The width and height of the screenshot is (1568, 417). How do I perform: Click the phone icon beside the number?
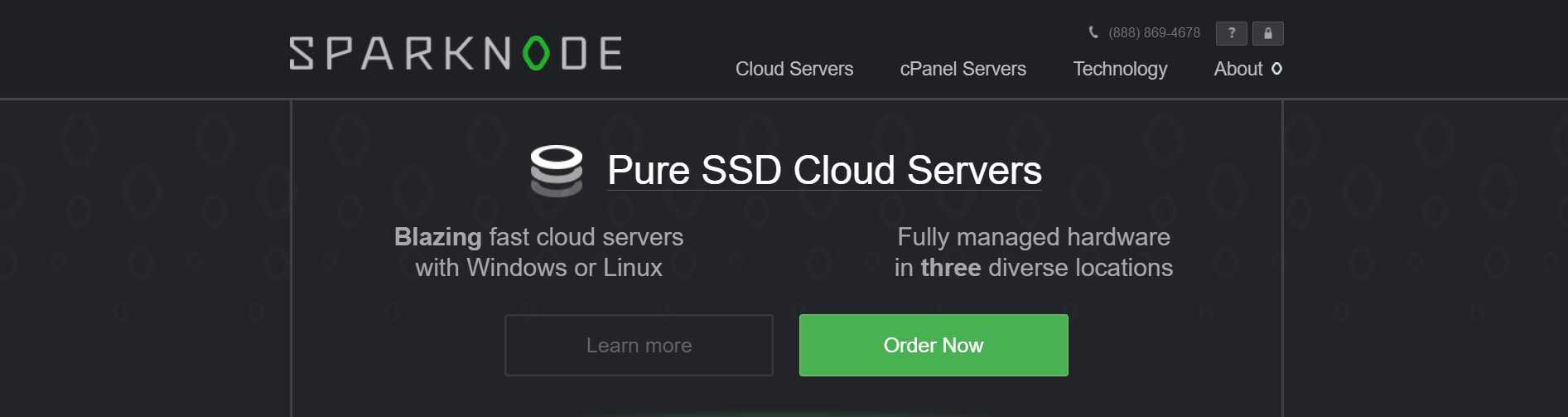(1093, 32)
